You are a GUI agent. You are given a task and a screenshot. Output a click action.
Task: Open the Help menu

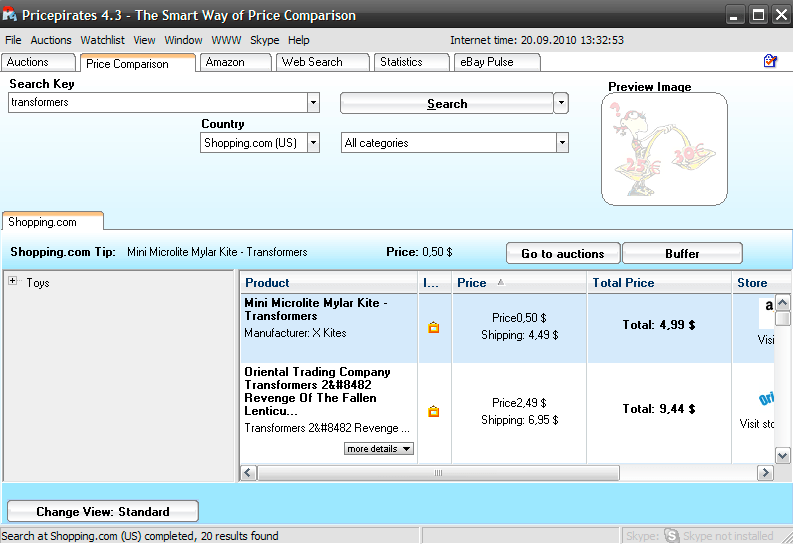tap(298, 40)
